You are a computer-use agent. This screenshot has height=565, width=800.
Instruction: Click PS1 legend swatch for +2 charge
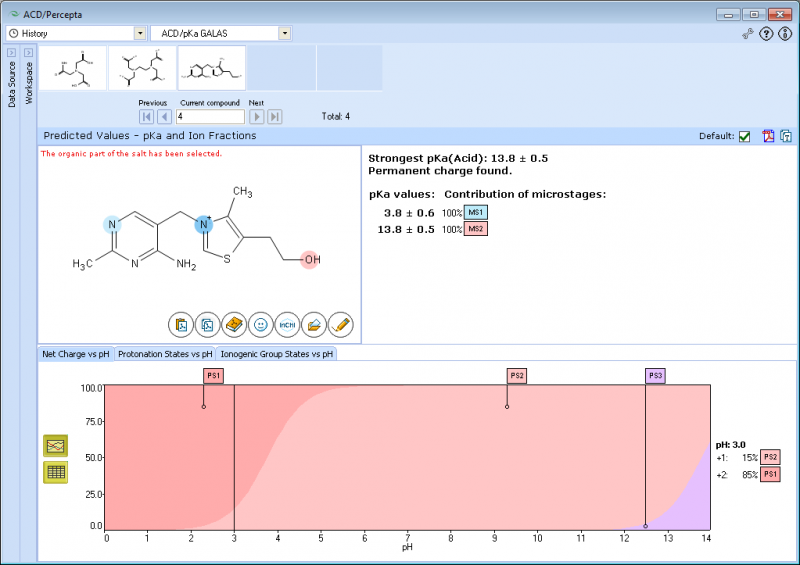[x=770, y=474]
